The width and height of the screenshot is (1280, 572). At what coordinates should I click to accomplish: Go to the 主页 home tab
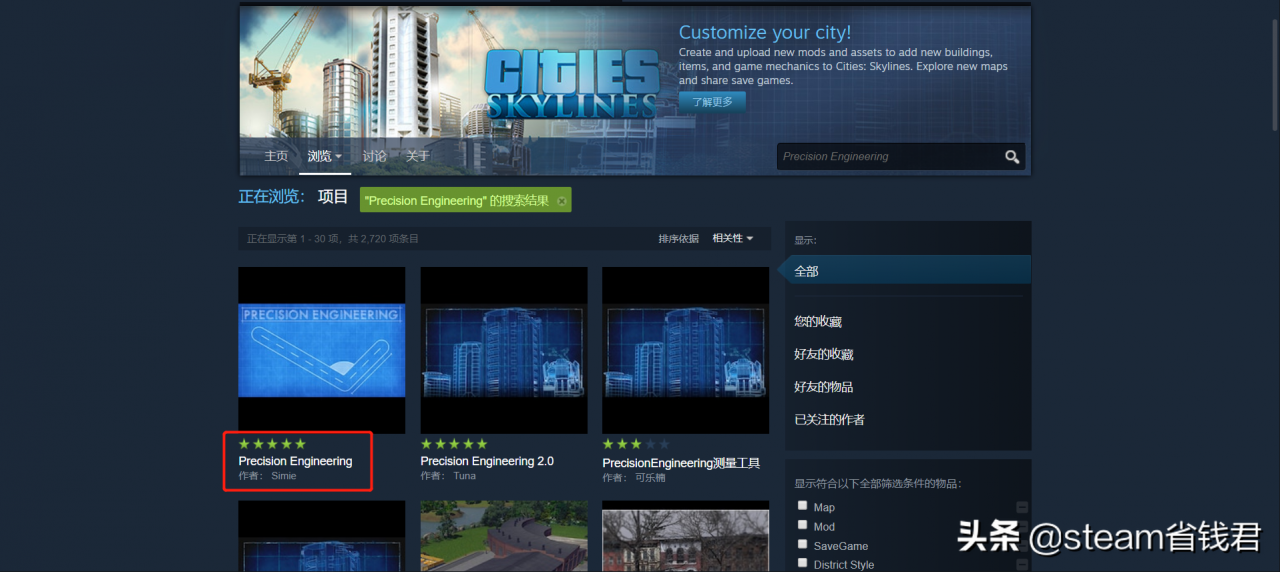click(276, 156)
